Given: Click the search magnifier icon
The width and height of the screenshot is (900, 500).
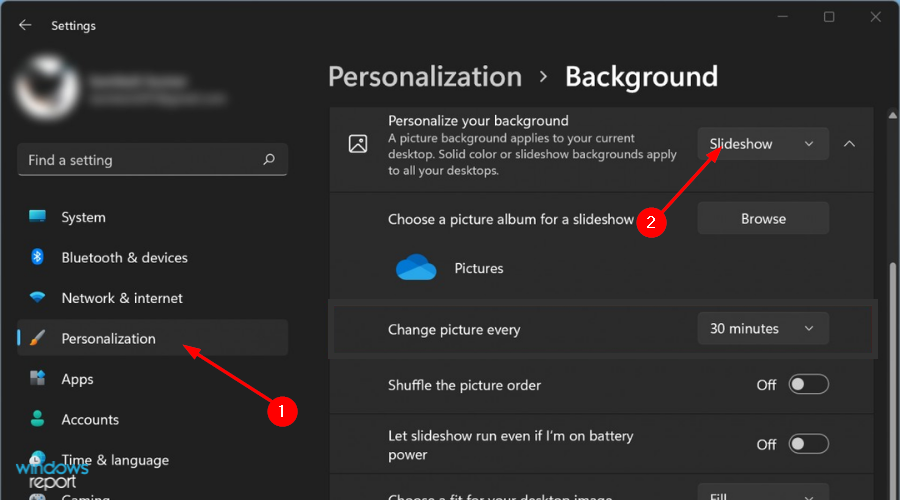Looking at the screenshot, I should [x=268, y=160].
